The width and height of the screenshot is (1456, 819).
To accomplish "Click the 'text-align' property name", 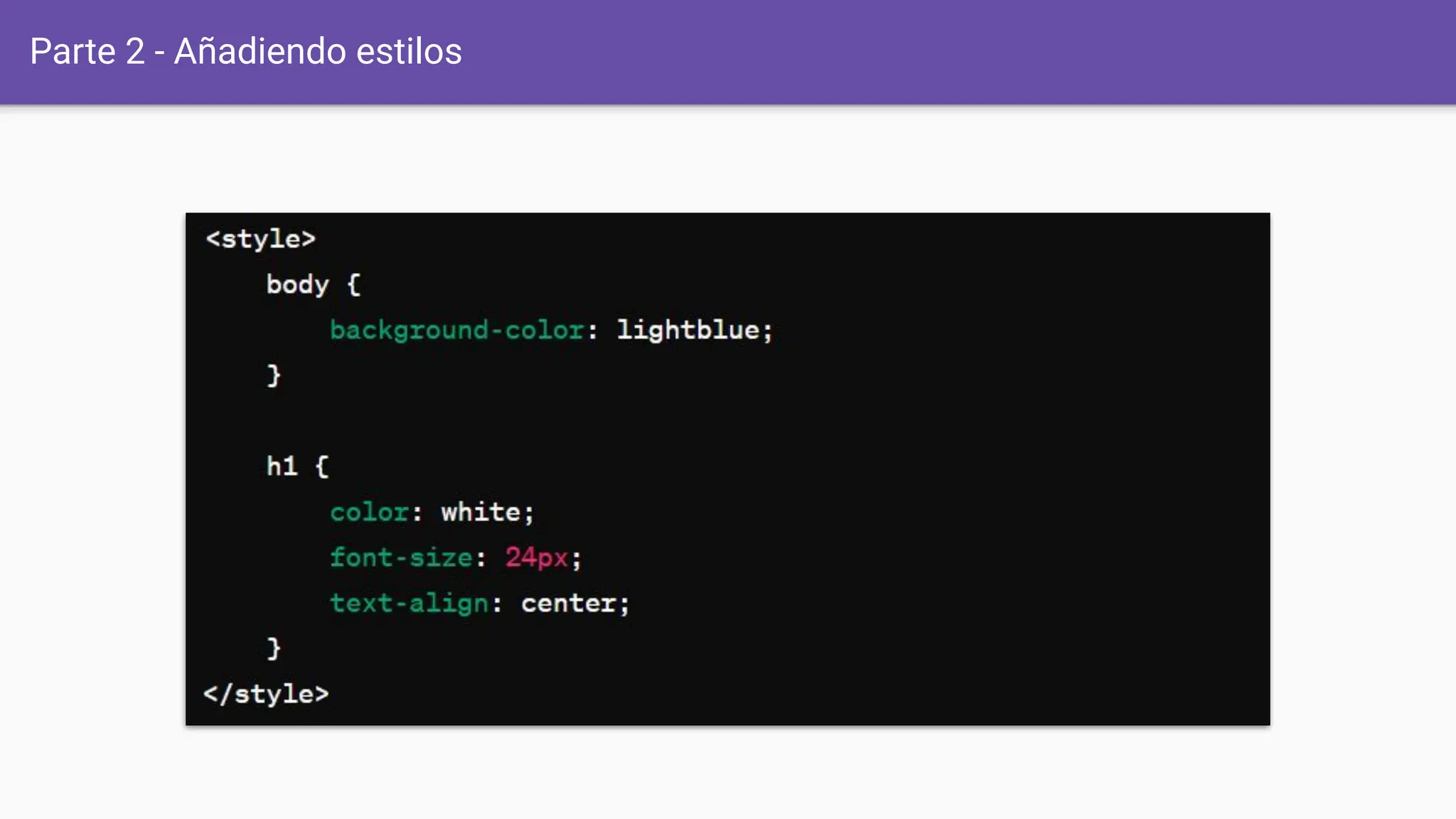I will click(409, 603).
